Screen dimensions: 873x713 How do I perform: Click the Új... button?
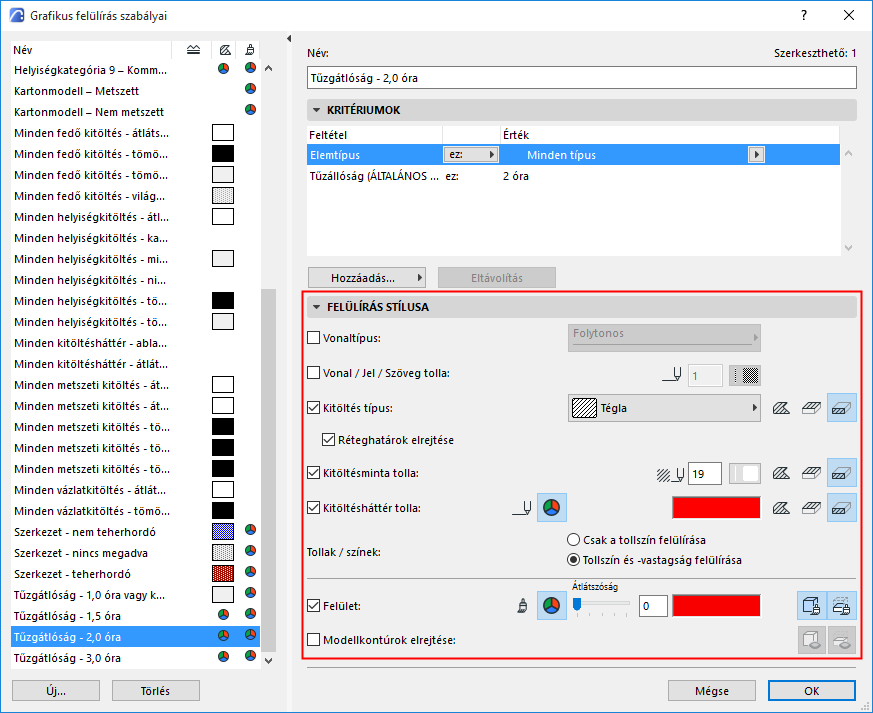pyautogui.click(x=56, y=691)
